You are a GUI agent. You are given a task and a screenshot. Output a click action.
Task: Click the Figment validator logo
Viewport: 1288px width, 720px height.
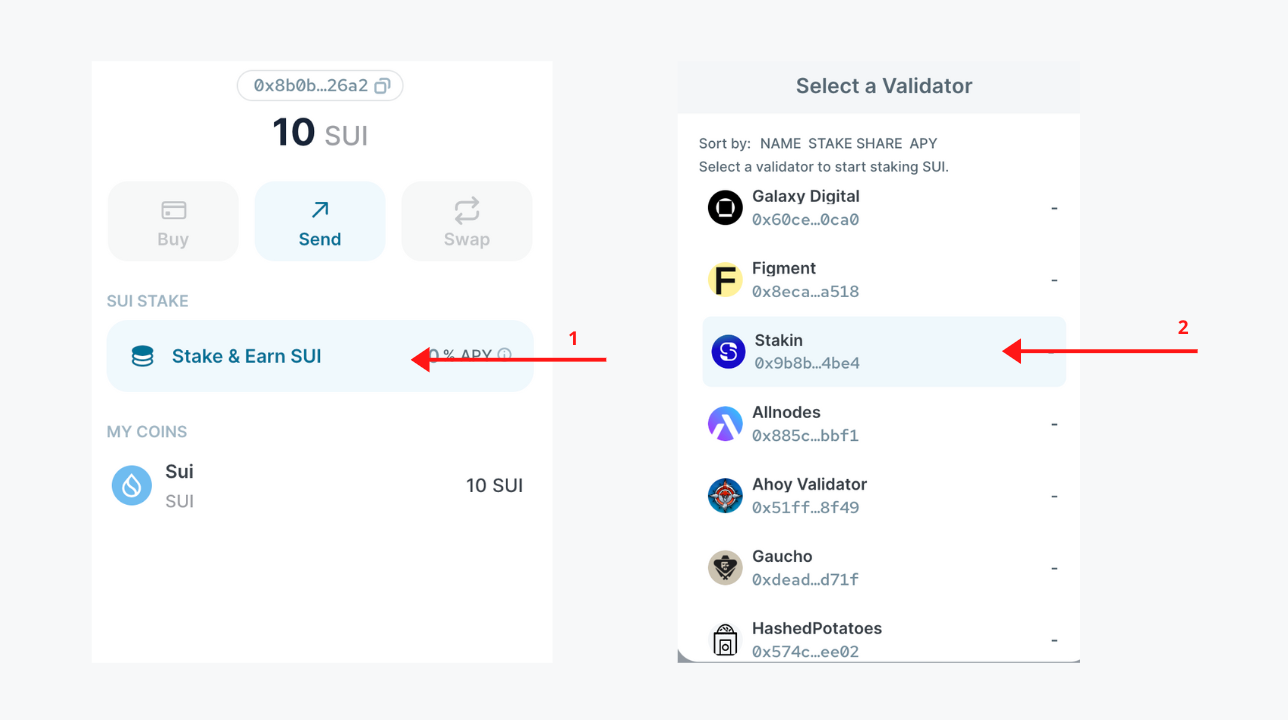(x=725, y=279)
